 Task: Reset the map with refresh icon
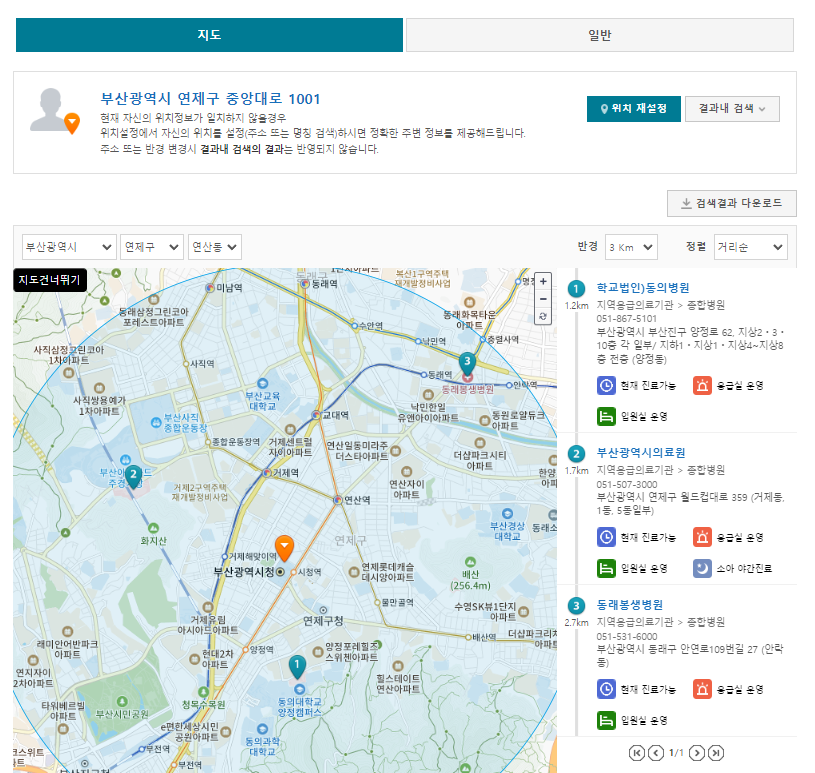click(543, 316)
